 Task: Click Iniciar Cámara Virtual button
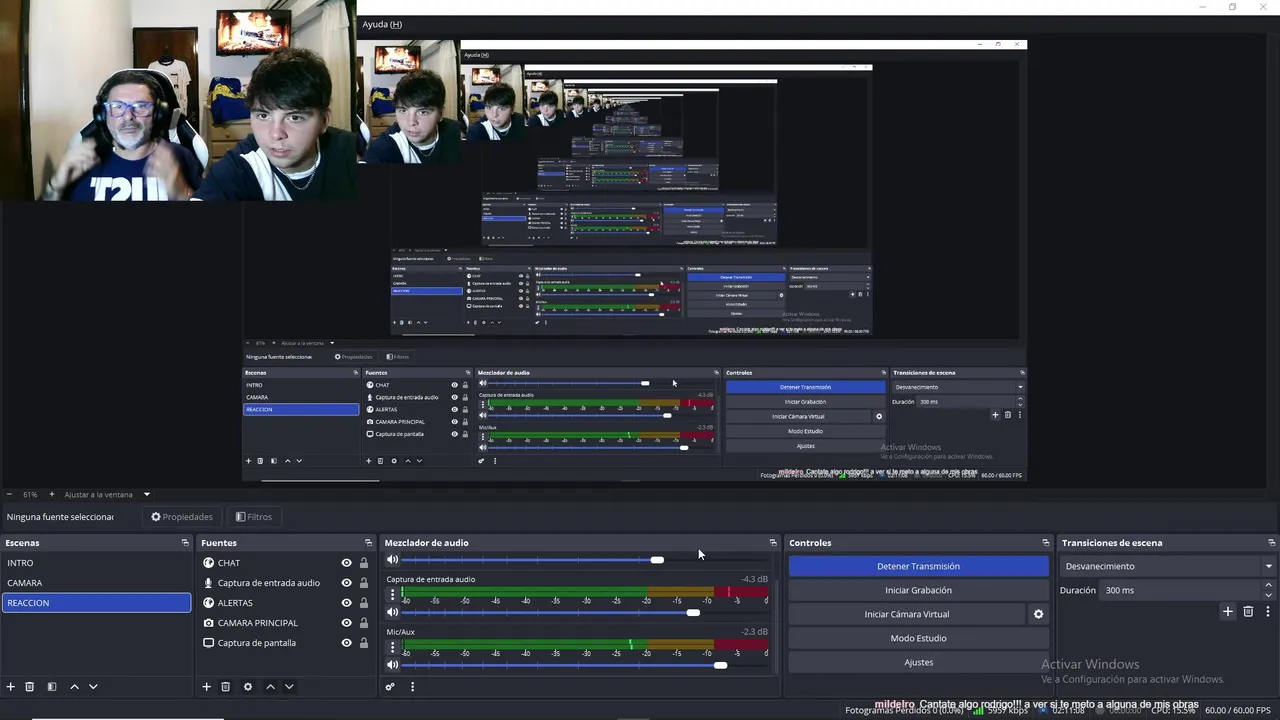907,614
